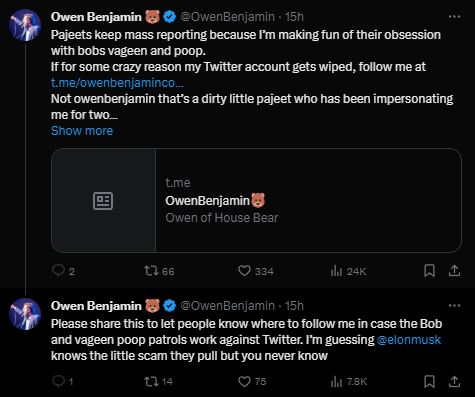
Task: Share the first tweet via upload icon
Action: tap(454, 271)
